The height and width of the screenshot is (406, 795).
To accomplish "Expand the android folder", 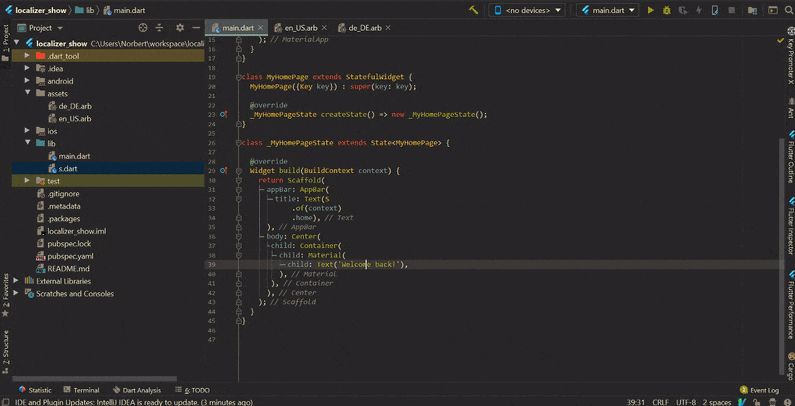I will pos(27,81).
